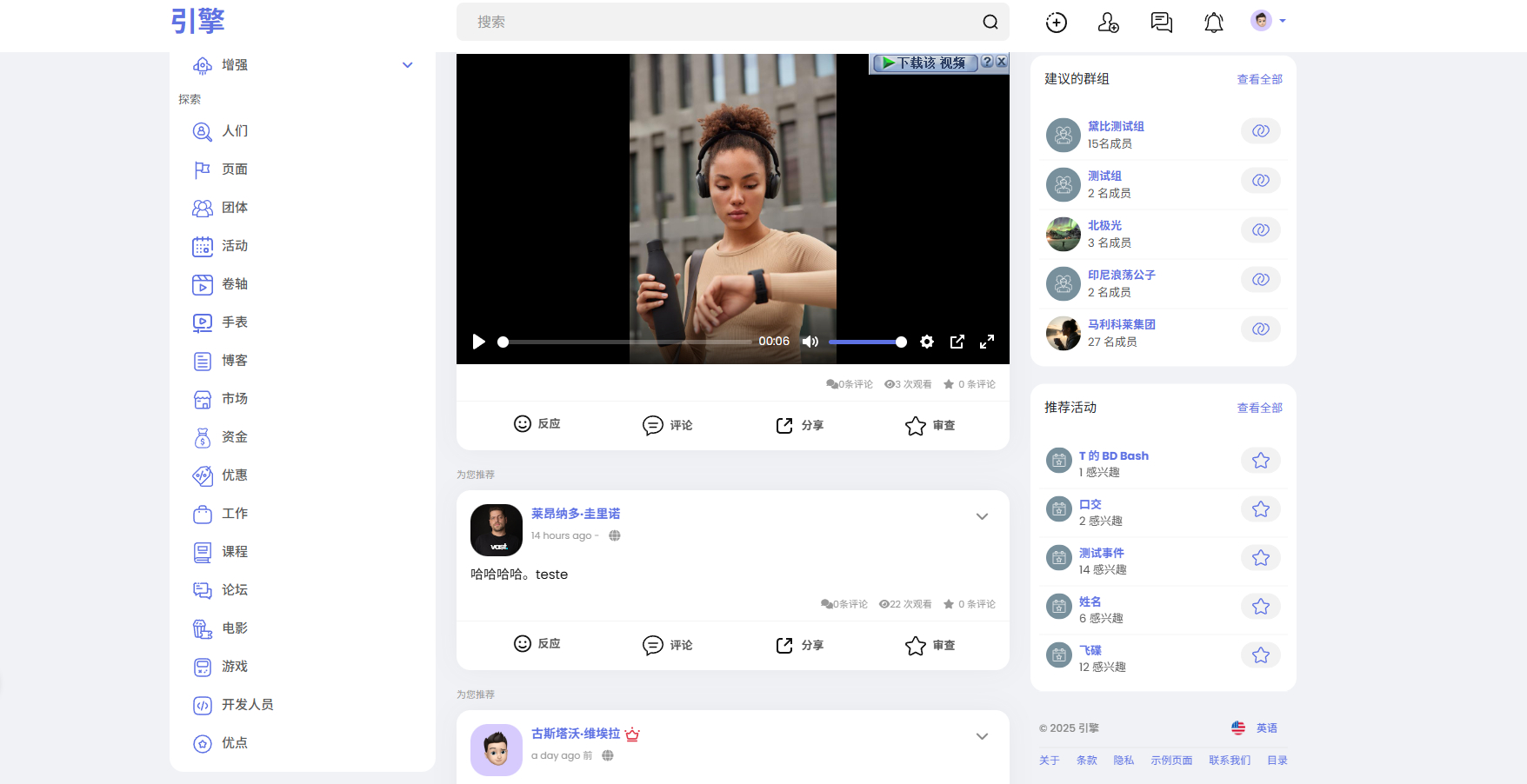Open the add friends icon in header
Screen dimensions: 1527x784
1109,23
